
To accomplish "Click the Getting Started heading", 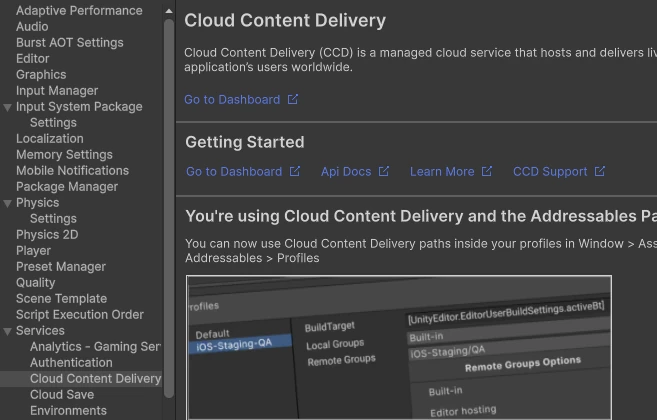I will click(x=245, y=142).
